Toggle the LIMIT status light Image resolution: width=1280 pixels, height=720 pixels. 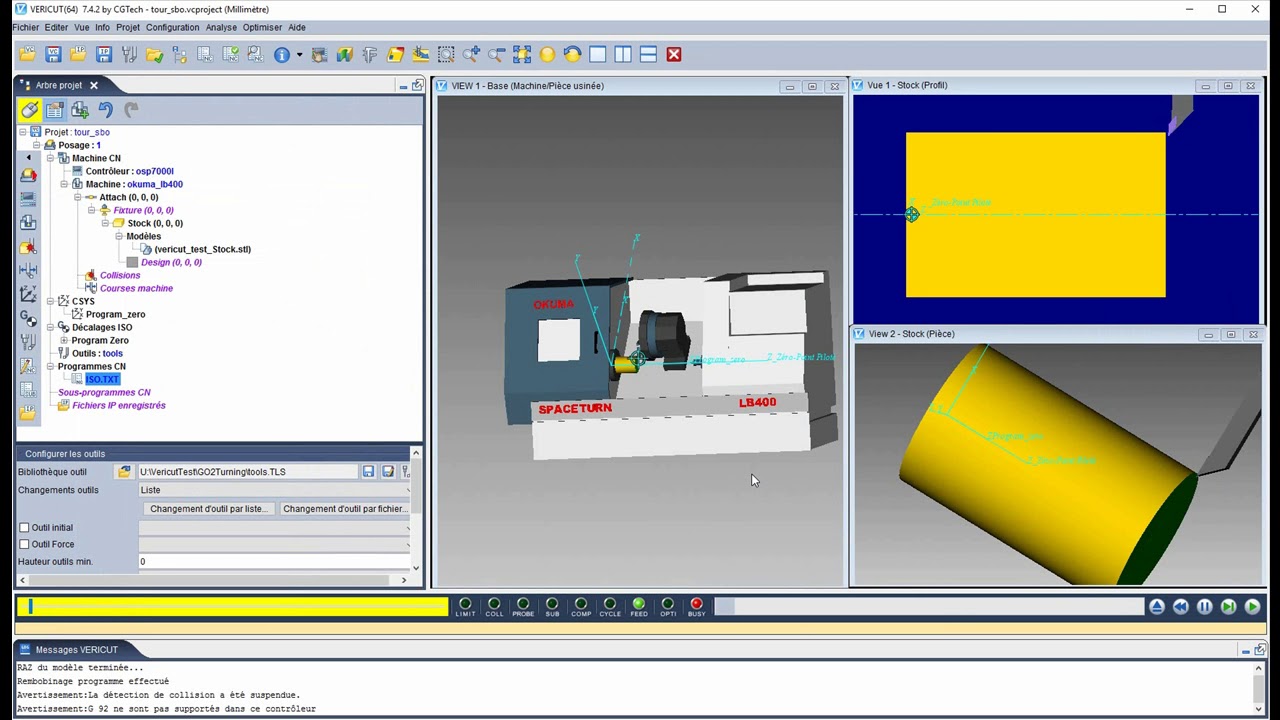coord(465,604)
